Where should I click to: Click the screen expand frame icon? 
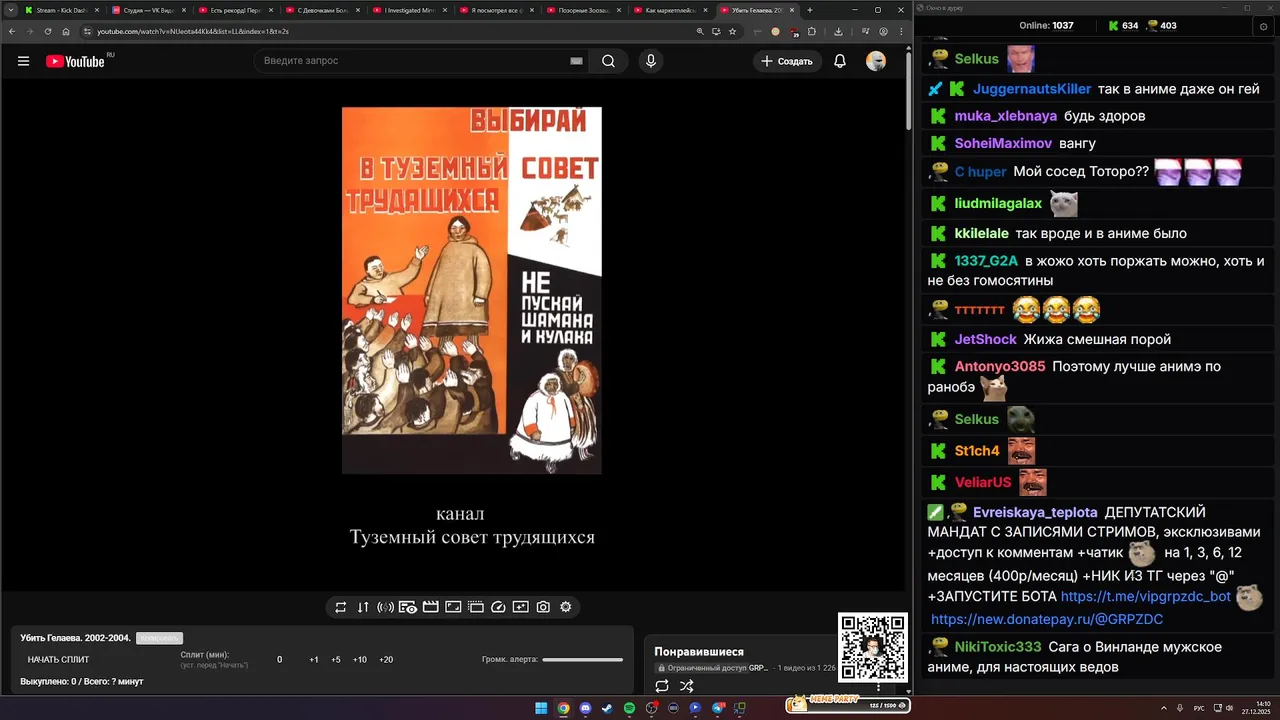coord(453,607)
